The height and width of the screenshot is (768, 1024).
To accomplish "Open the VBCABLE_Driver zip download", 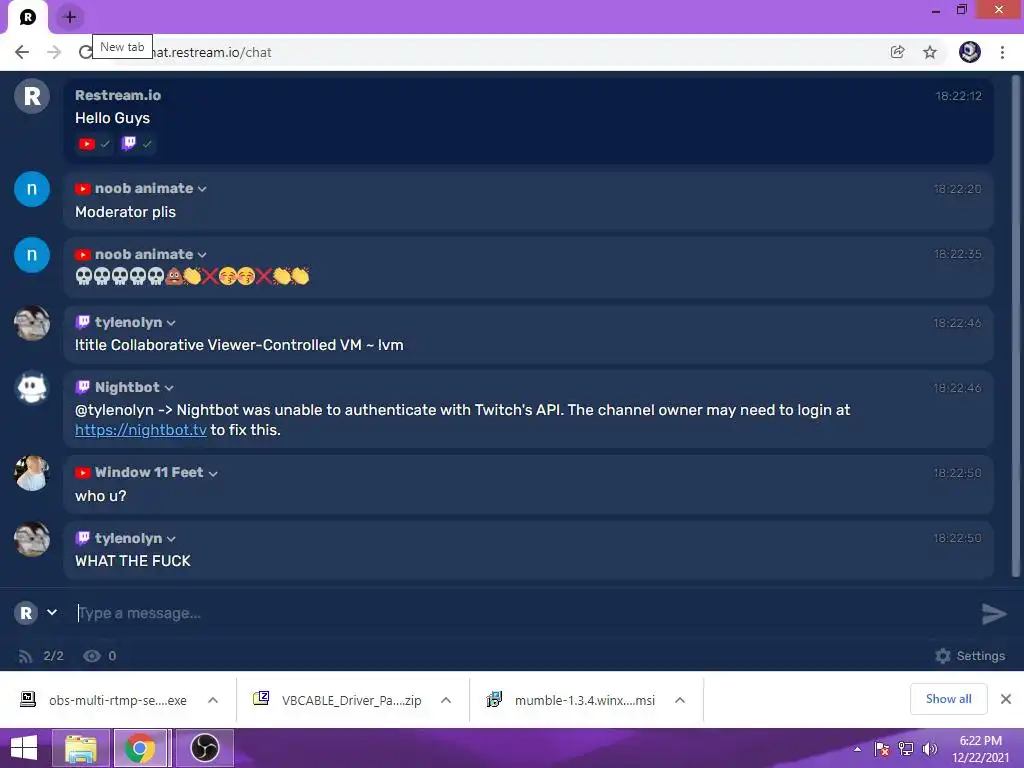I will (338, 700).
